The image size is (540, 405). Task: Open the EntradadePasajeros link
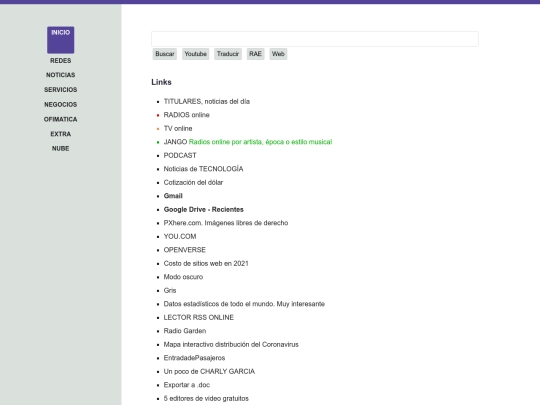tap(194, 358)
